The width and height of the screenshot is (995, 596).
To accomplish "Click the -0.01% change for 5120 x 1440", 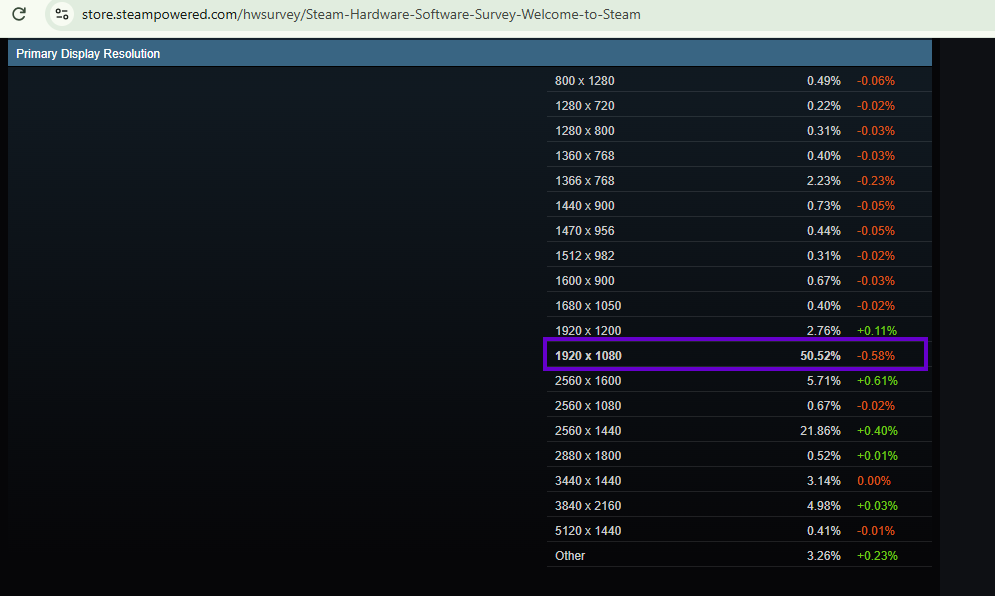I will click(x=876, y=531).
